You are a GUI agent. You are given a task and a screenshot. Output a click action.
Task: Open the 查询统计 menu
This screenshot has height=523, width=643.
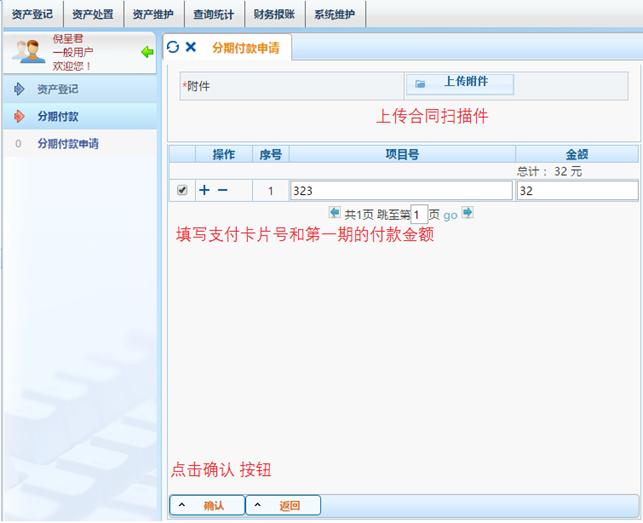[x=213, y=14]
